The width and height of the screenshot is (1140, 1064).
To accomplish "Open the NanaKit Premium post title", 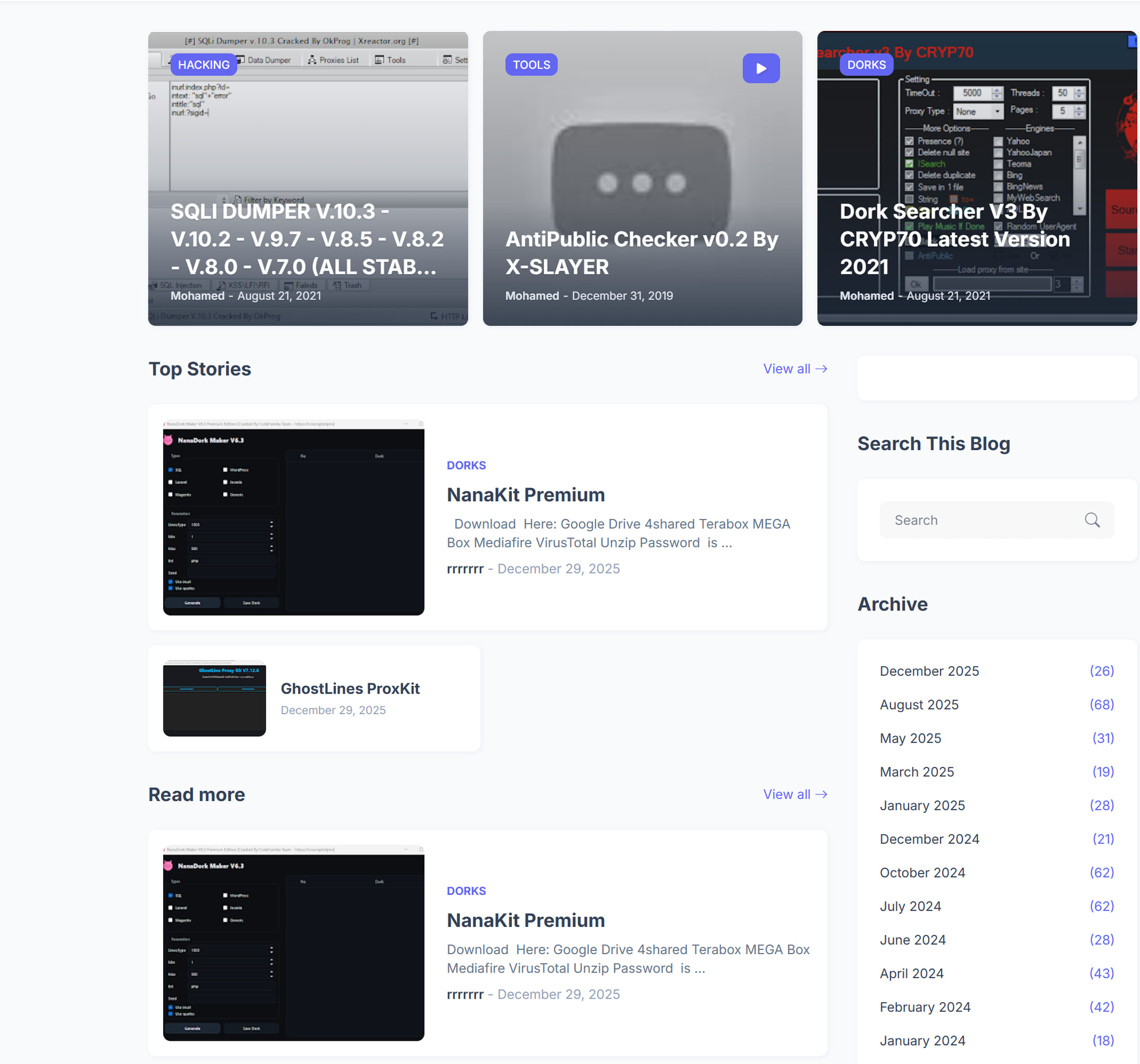I will [525, 494].
